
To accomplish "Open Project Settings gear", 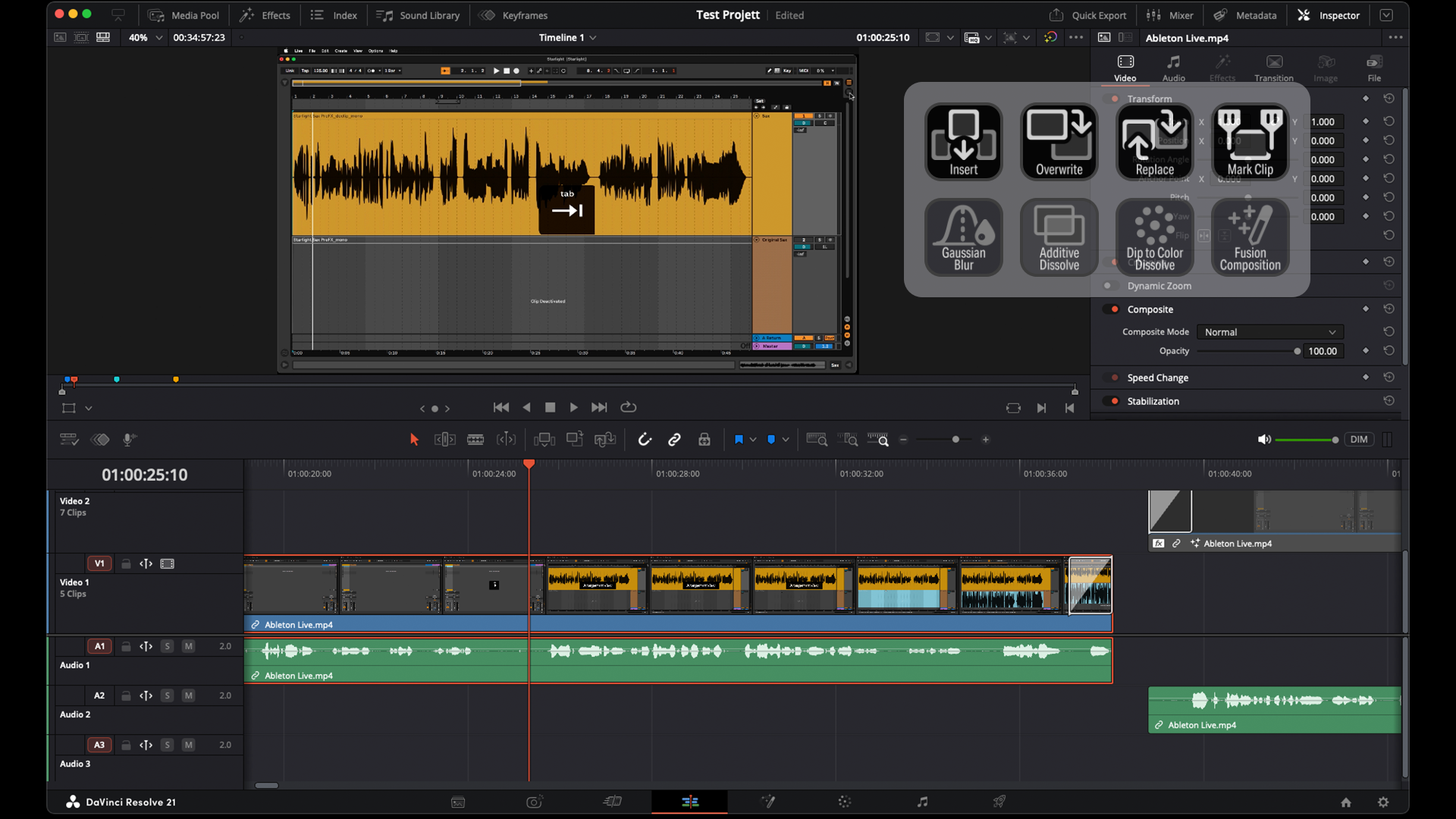I will click(1383, 802).
